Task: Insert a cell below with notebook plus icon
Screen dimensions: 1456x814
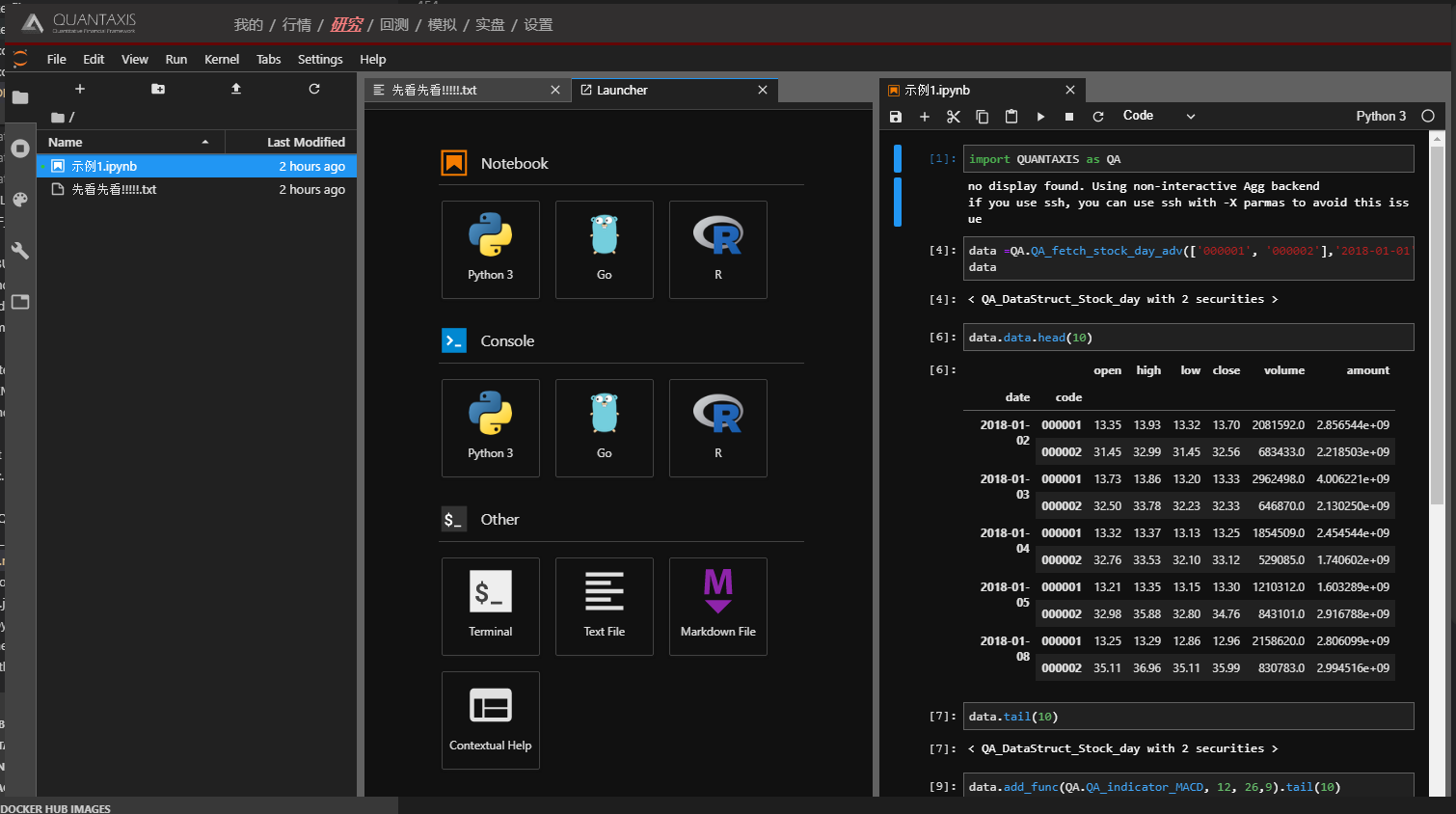Action: click(x=925, y=117)
